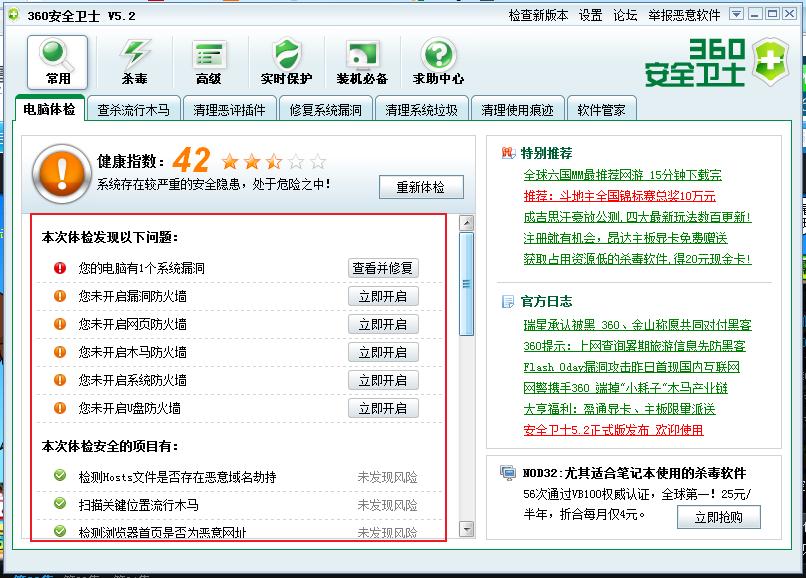Open 论坛 forum link in title bar
Image resolution: width=806 pixels, height=578 pixels.
tap(625, 15)
